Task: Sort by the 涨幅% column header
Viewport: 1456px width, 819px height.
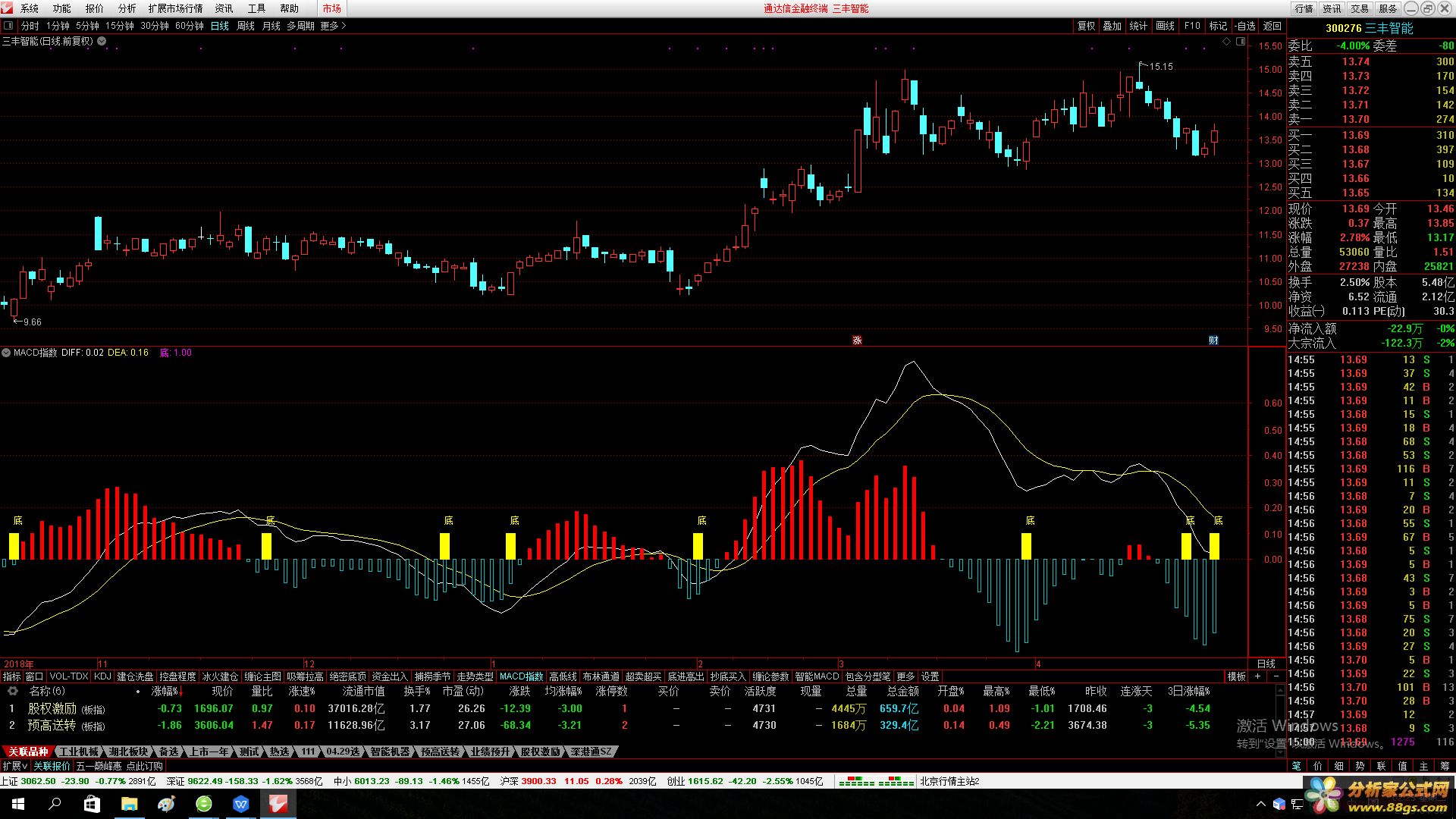Action: tap(168, 691)
